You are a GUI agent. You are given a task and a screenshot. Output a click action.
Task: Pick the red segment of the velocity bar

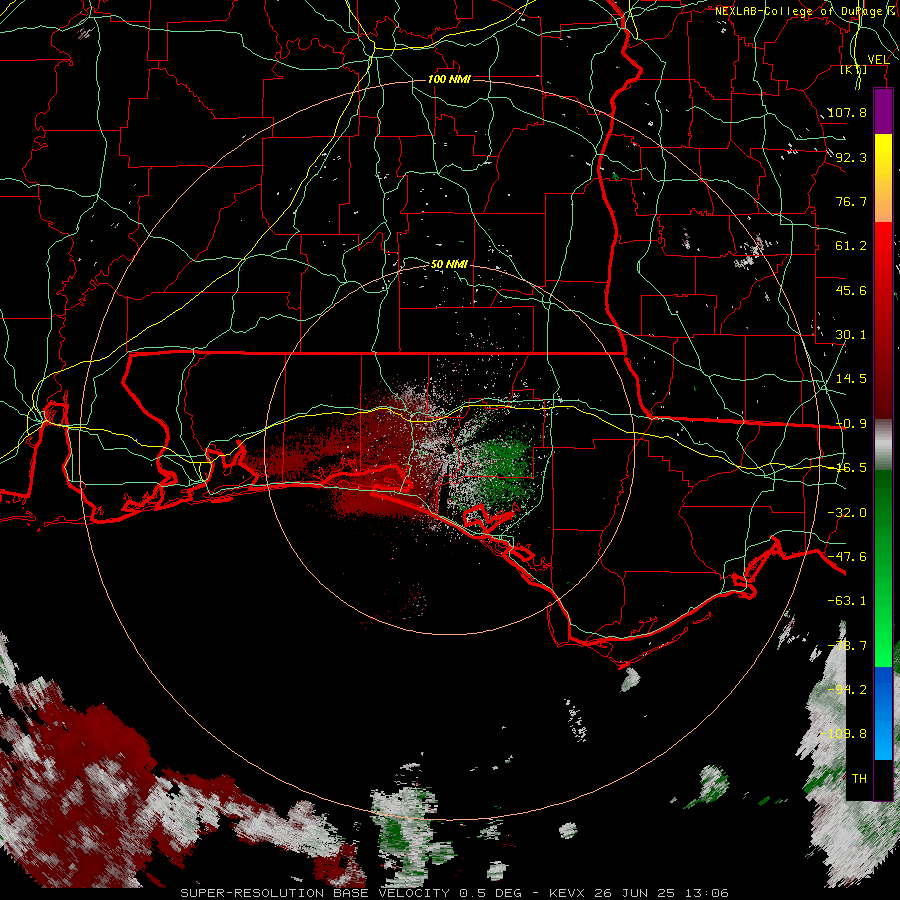(x=883, y=320)
